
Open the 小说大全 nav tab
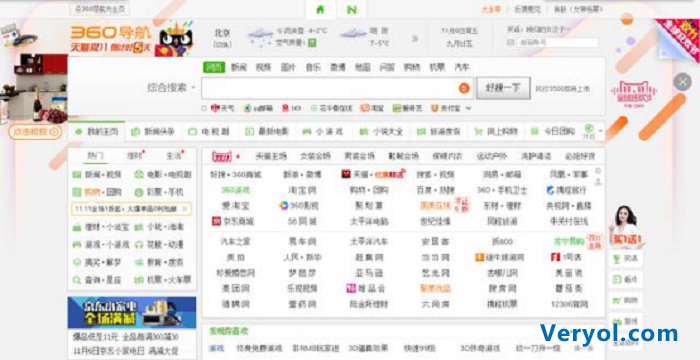pyautogui.click(x=381, y=131)
